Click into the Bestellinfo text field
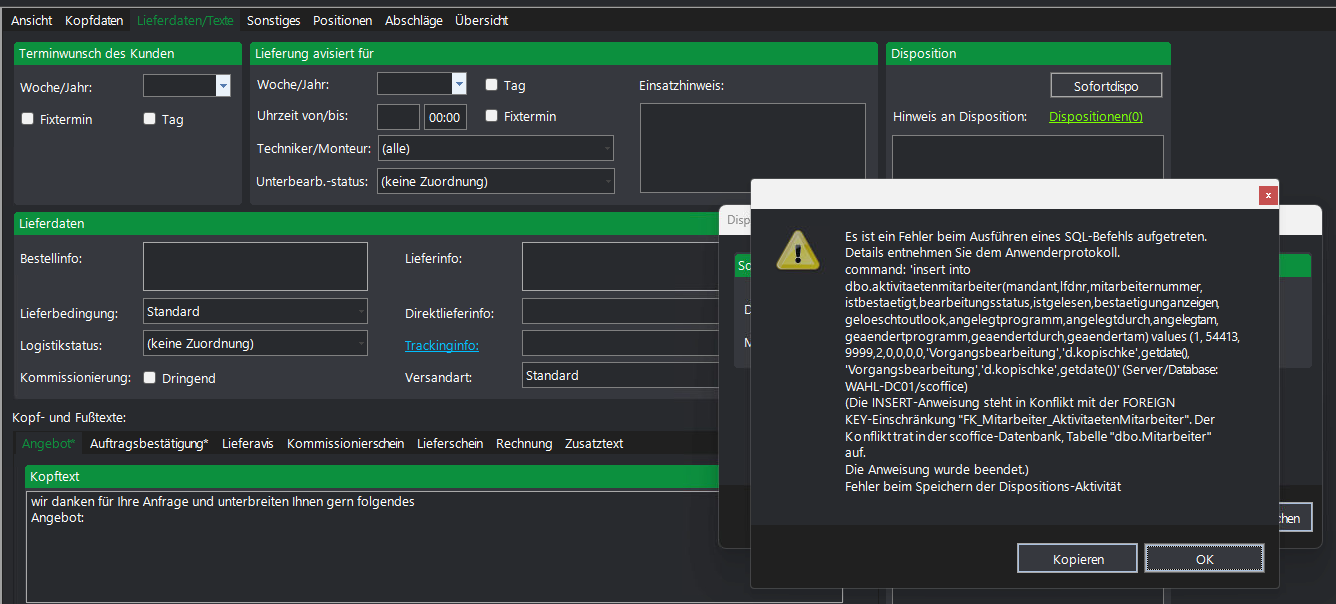 pos(255,267)
